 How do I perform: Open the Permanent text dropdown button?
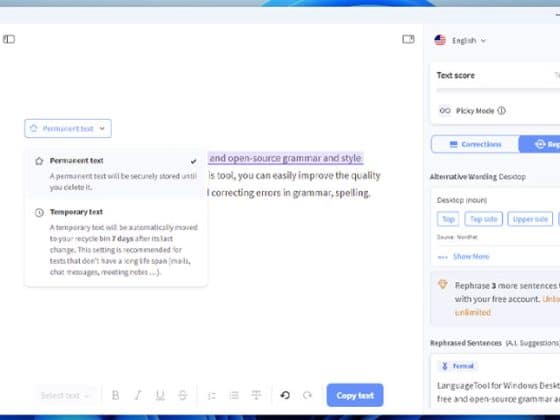(68, 128)
